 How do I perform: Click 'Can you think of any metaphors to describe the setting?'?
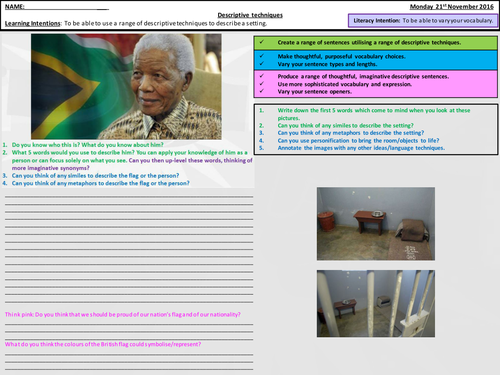point(351,133)
